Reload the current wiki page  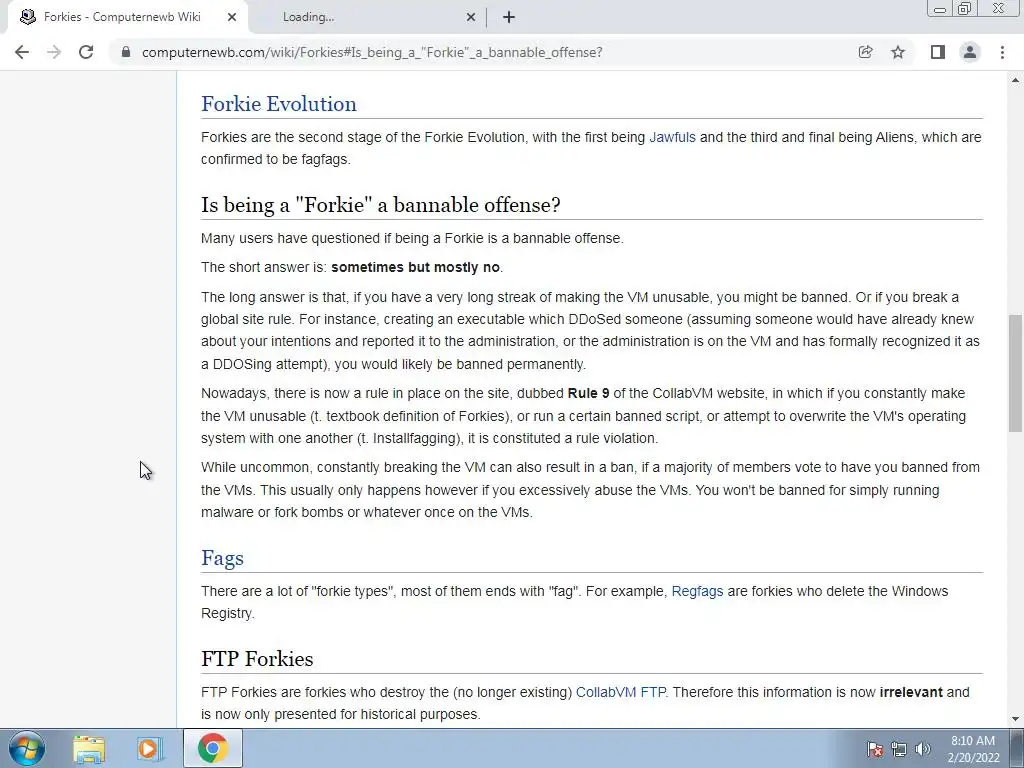(86, 52)
